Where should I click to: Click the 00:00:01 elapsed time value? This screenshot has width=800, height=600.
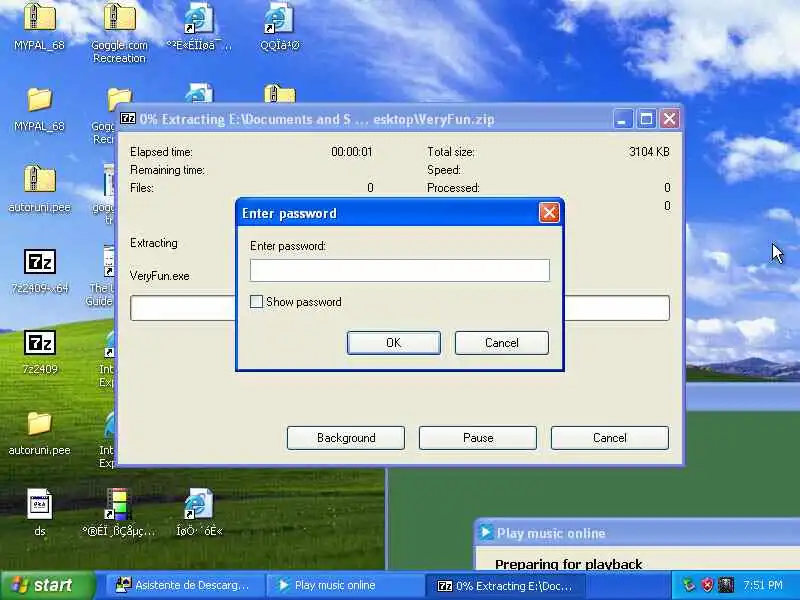tap(352, 152)
